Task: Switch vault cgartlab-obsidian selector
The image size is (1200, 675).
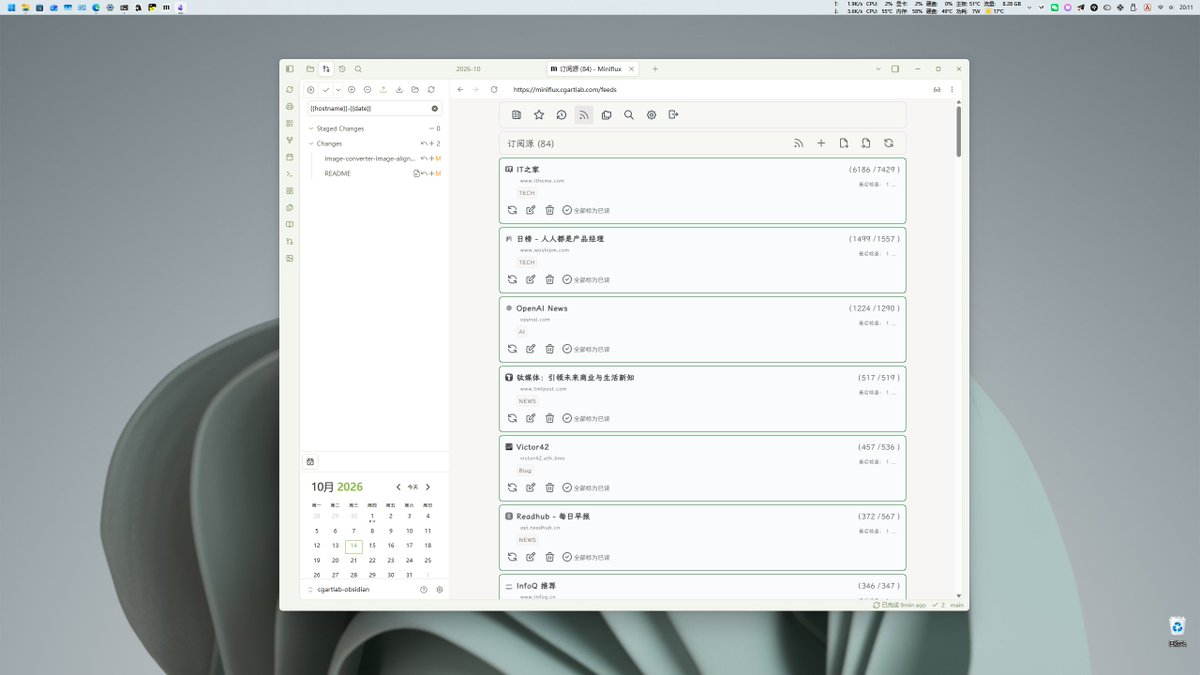Action: pyautogui.click(x=340, y=590)
